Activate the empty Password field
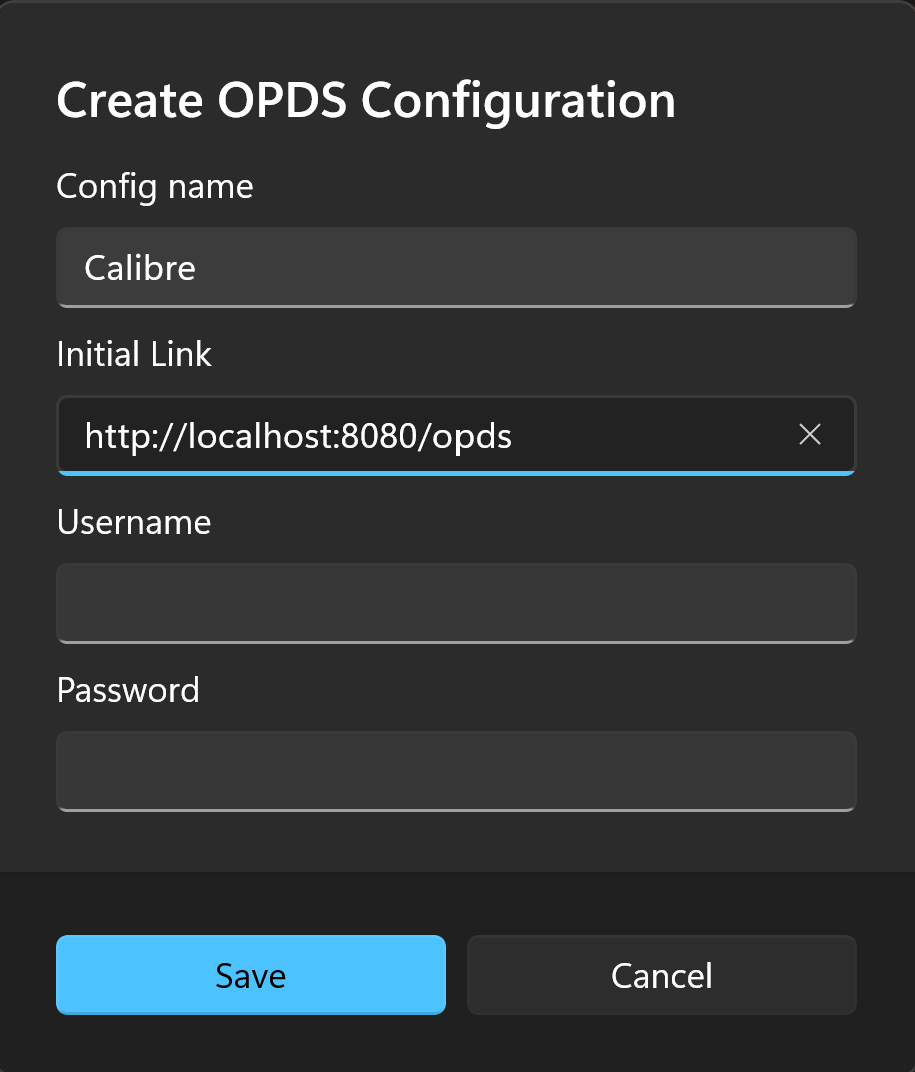The height and width of the screenshot is (1072, 915). coord(456,771)
